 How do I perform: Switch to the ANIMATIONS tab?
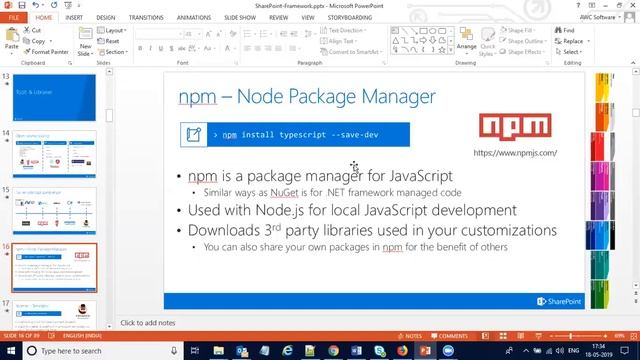click(x=194, y=18)
